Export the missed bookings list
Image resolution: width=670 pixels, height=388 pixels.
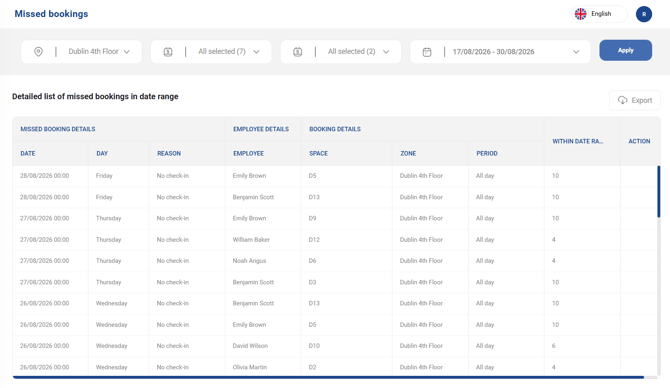tap(635, 100)
